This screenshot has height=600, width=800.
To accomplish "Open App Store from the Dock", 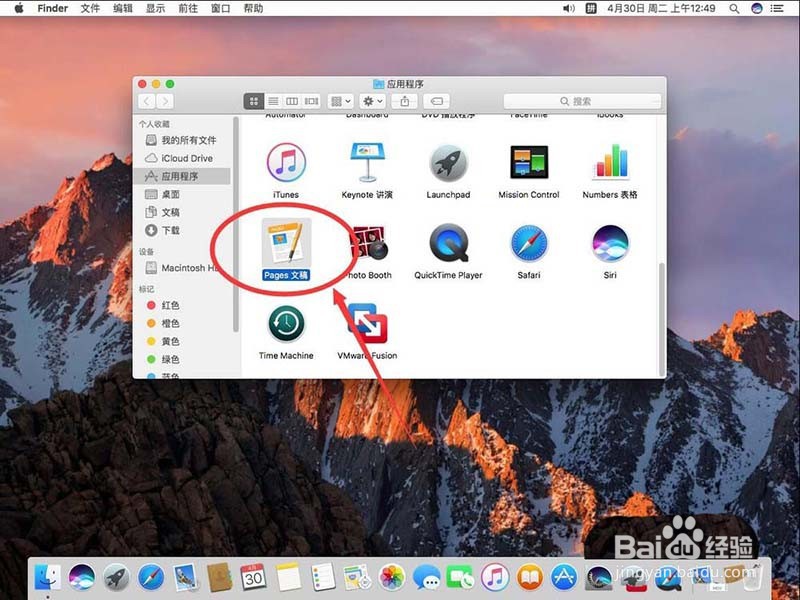I will pyautogui.click(x=564, y=578).
